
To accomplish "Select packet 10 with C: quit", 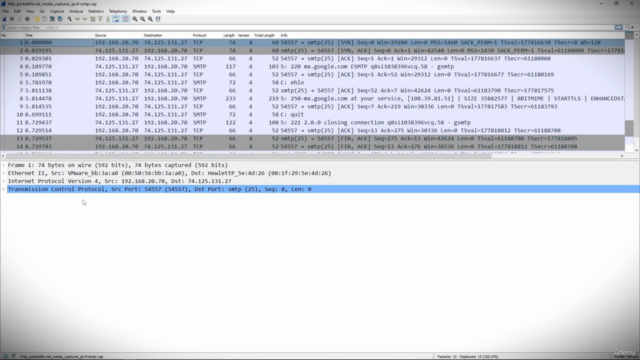I will [312, 114].
